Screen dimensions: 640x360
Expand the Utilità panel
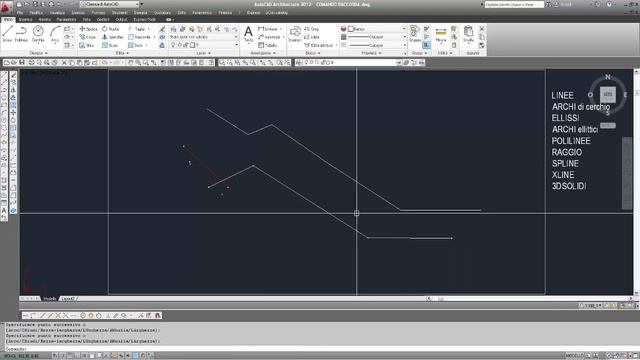(444, 53)
